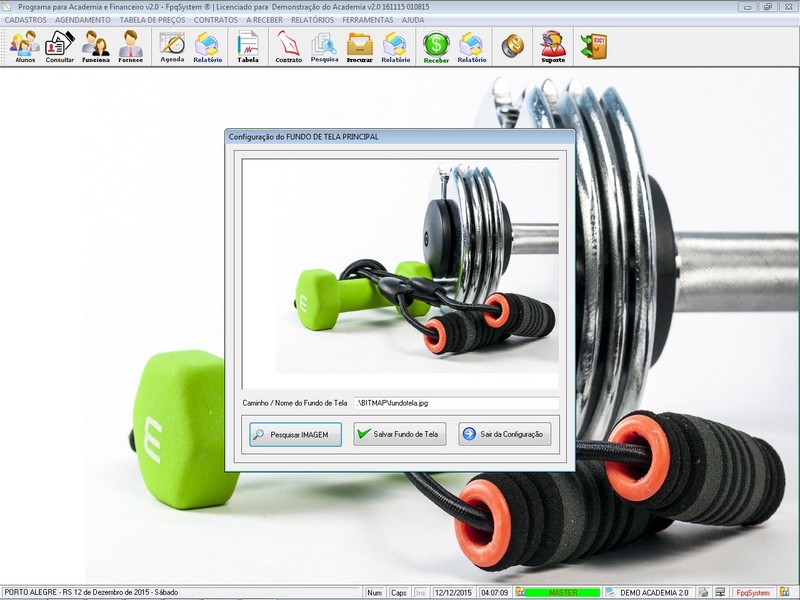Open the TABELA DE PREÇOS menu
The width and height of the screenshot is (800, 600).
point(152,20)
